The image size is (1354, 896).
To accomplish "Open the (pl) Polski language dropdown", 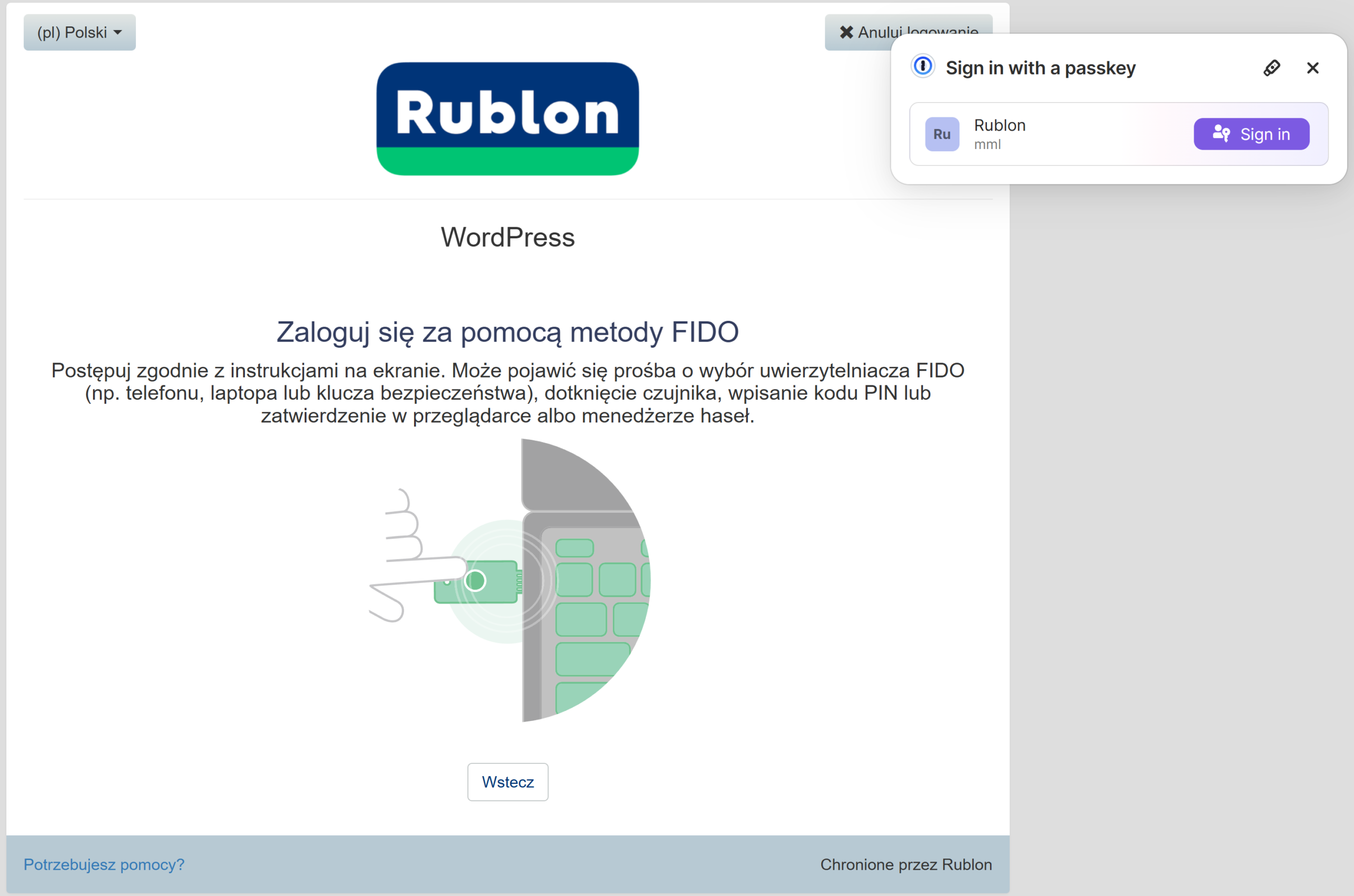I will point(79,33).
